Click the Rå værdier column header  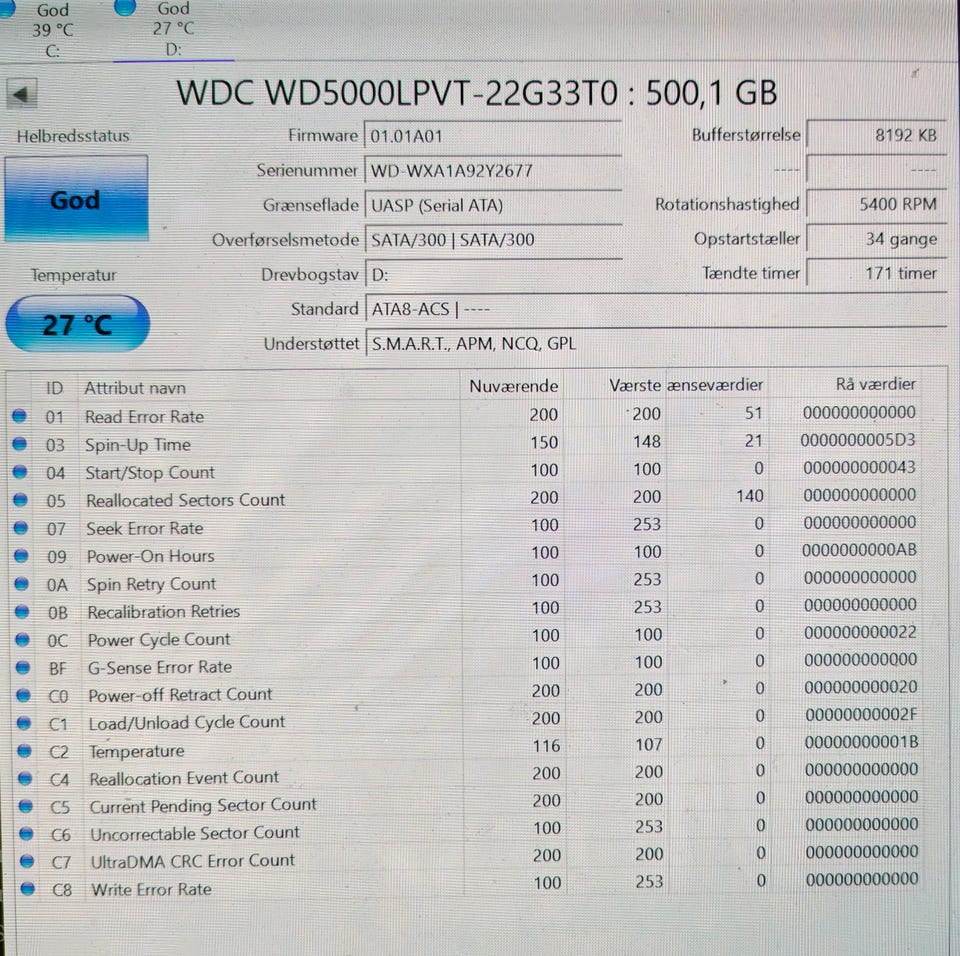tap(876, 384)
